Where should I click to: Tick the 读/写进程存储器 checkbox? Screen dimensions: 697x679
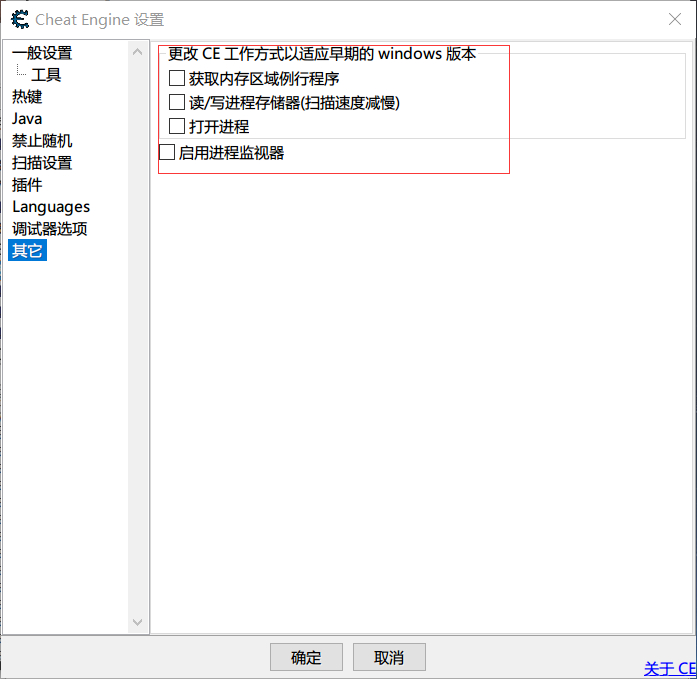click(x=177, y=102)
